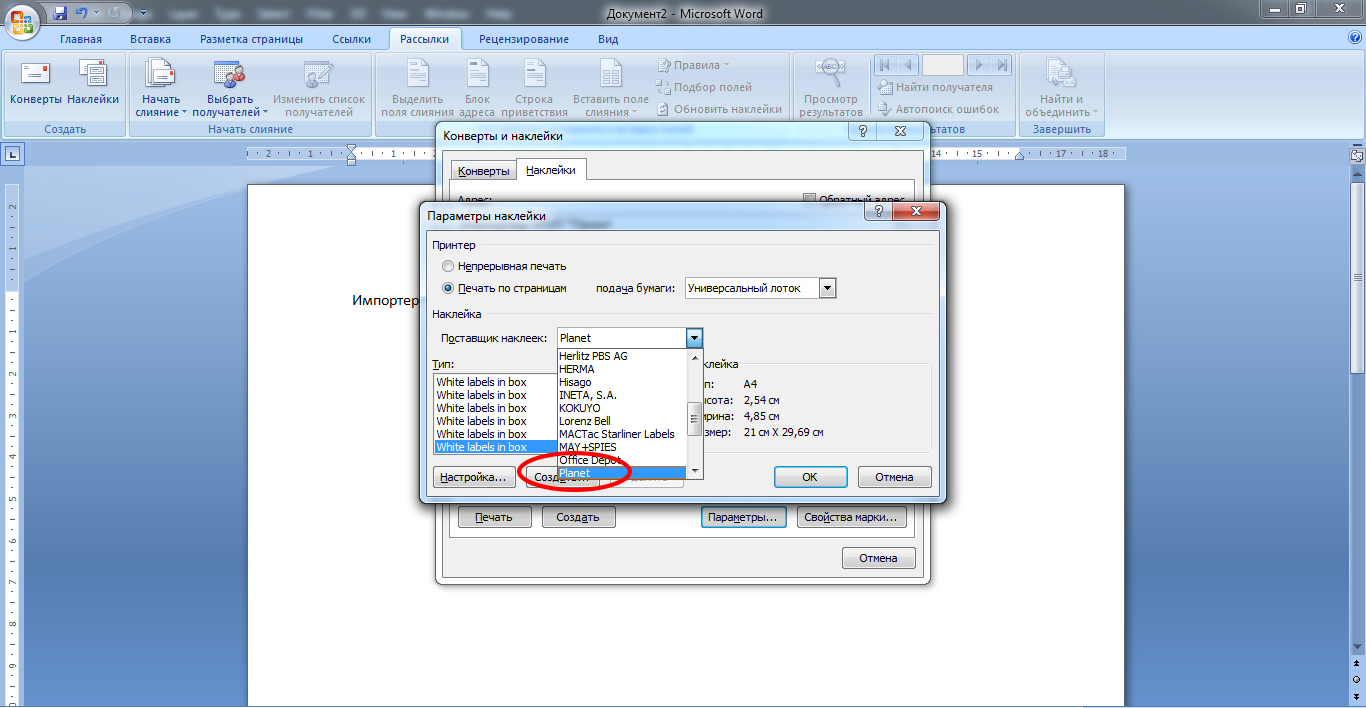Viewport: 1366px width, 708px height.
Task: Open Вставить поле слияния dropdown
Action: [x=610, y=88]
